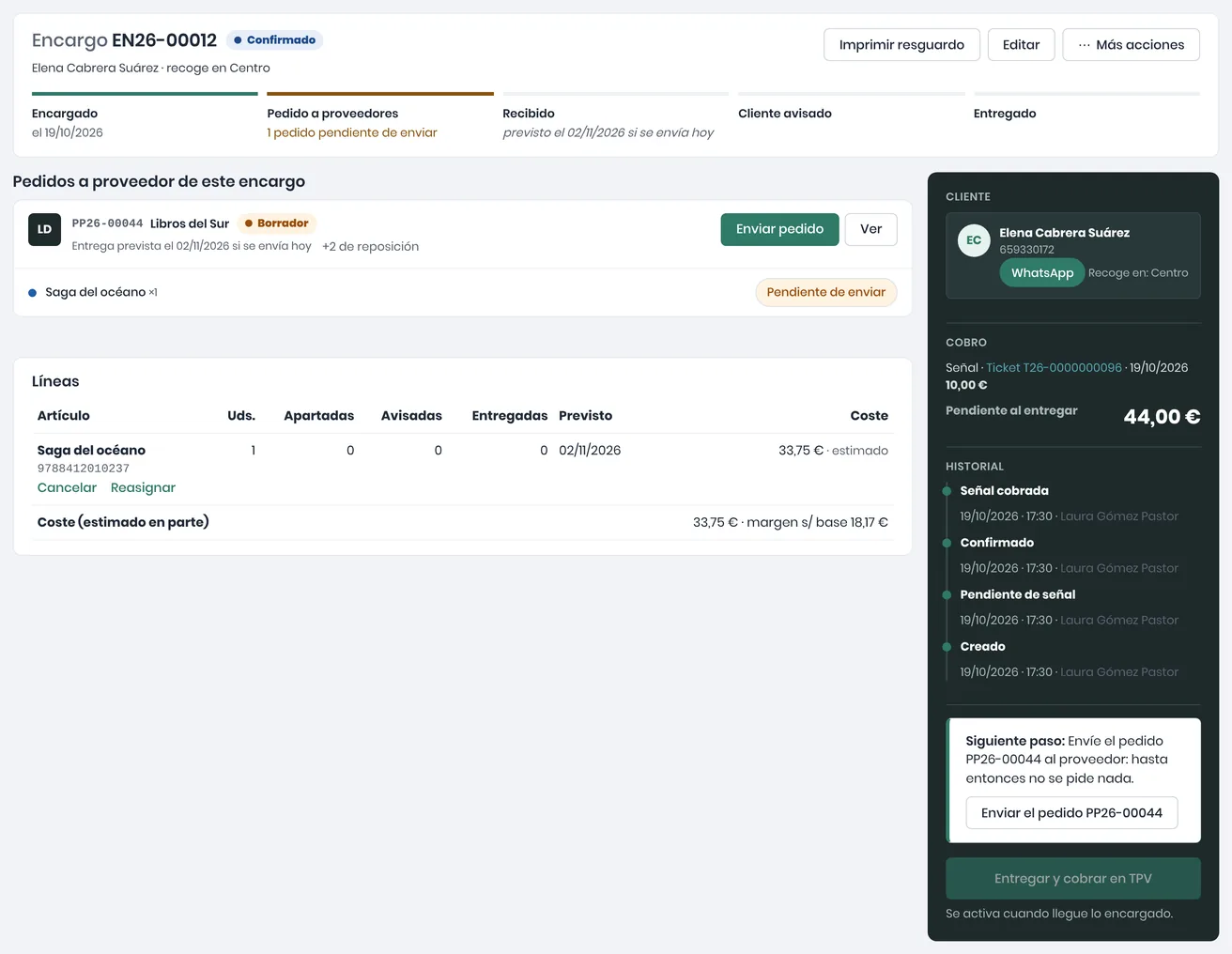Click Reasignar link under Saga del océano
Viewport: 1232px width, 954px height.
click(143, 487)
